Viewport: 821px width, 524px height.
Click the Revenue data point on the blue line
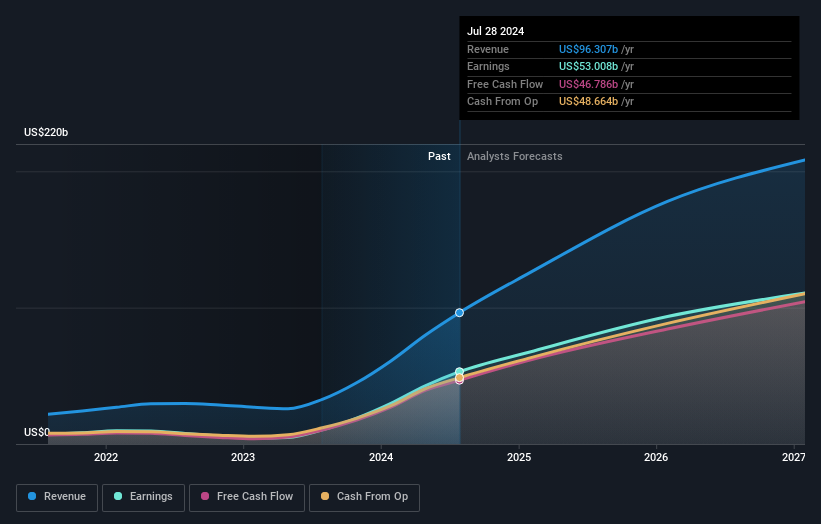click(x=459, y=313)
